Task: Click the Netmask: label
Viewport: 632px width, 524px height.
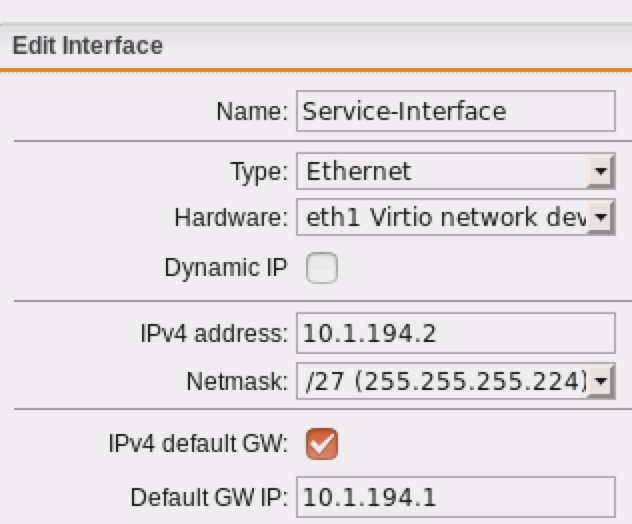Action: [x=237, y=382]
